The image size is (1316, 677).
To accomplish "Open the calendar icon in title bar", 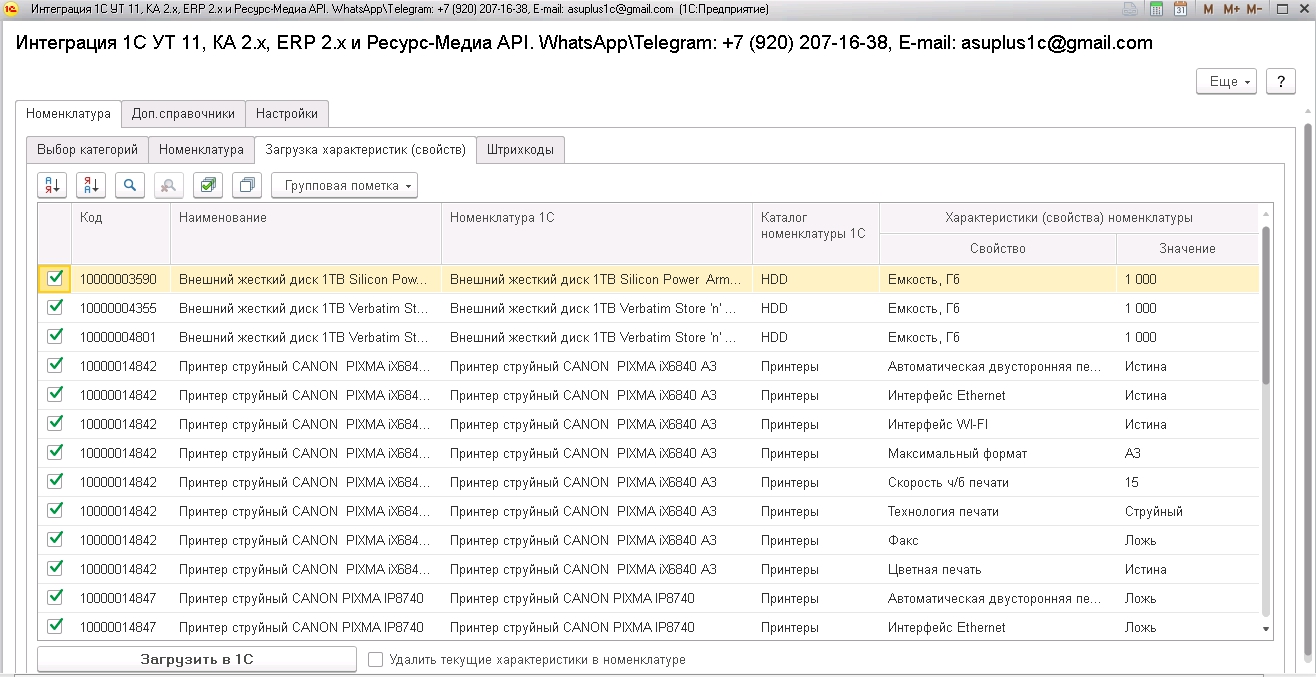I will click(1180, 9).
